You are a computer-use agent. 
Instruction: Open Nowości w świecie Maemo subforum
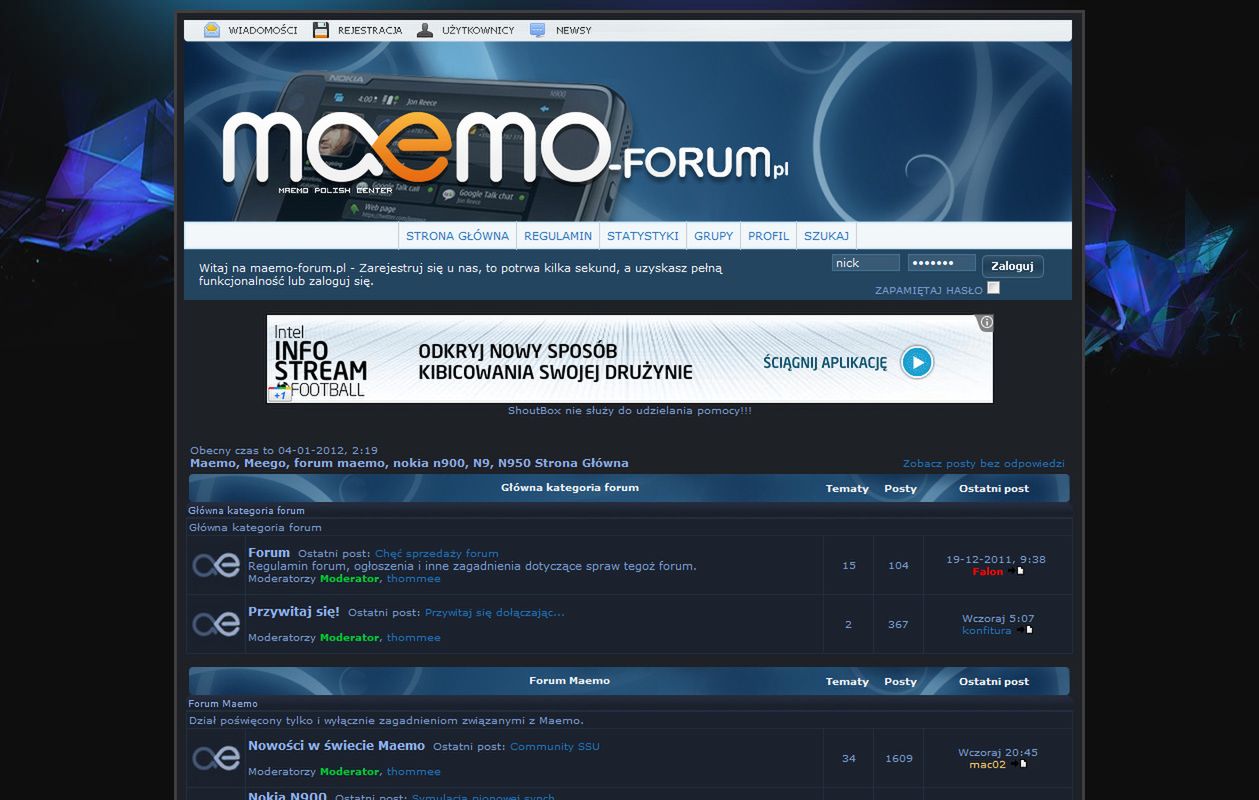336,745
